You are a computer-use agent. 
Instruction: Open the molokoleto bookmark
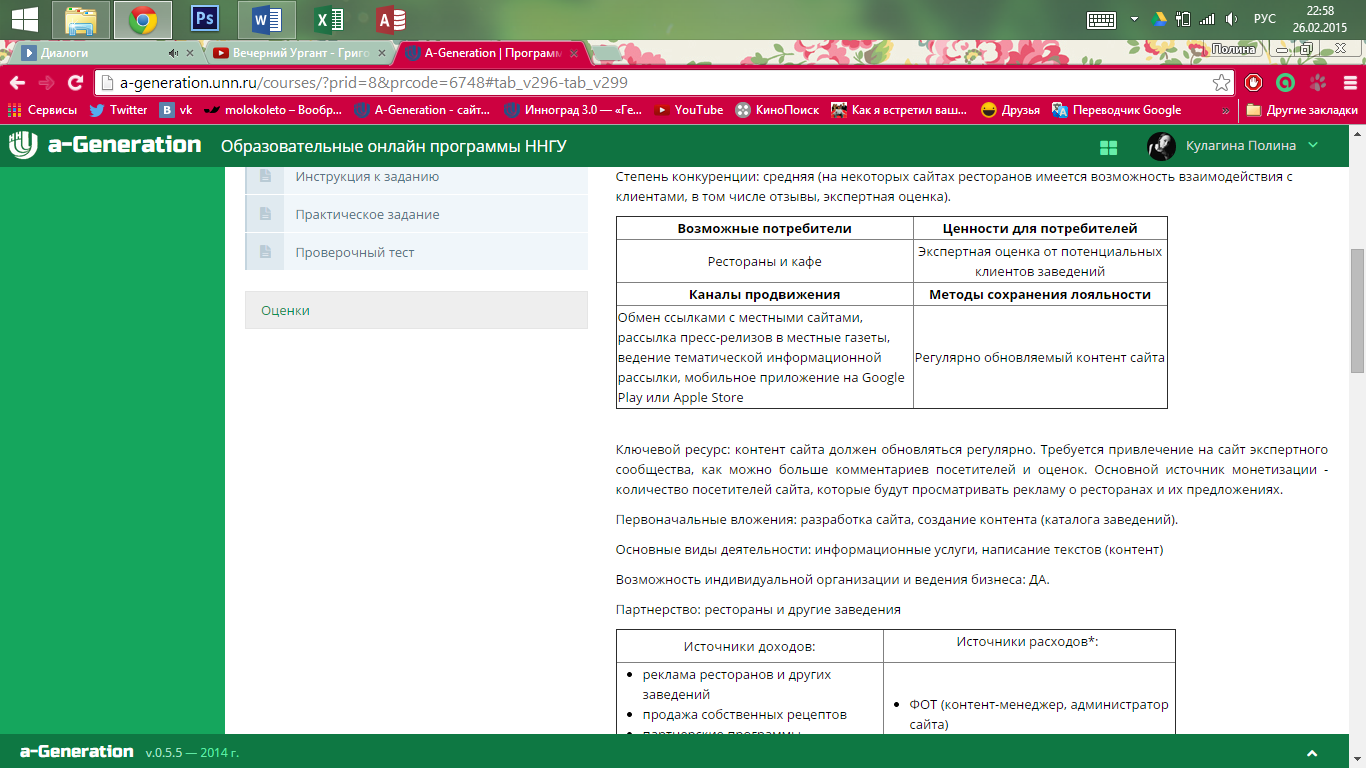(x=272, y=110)
